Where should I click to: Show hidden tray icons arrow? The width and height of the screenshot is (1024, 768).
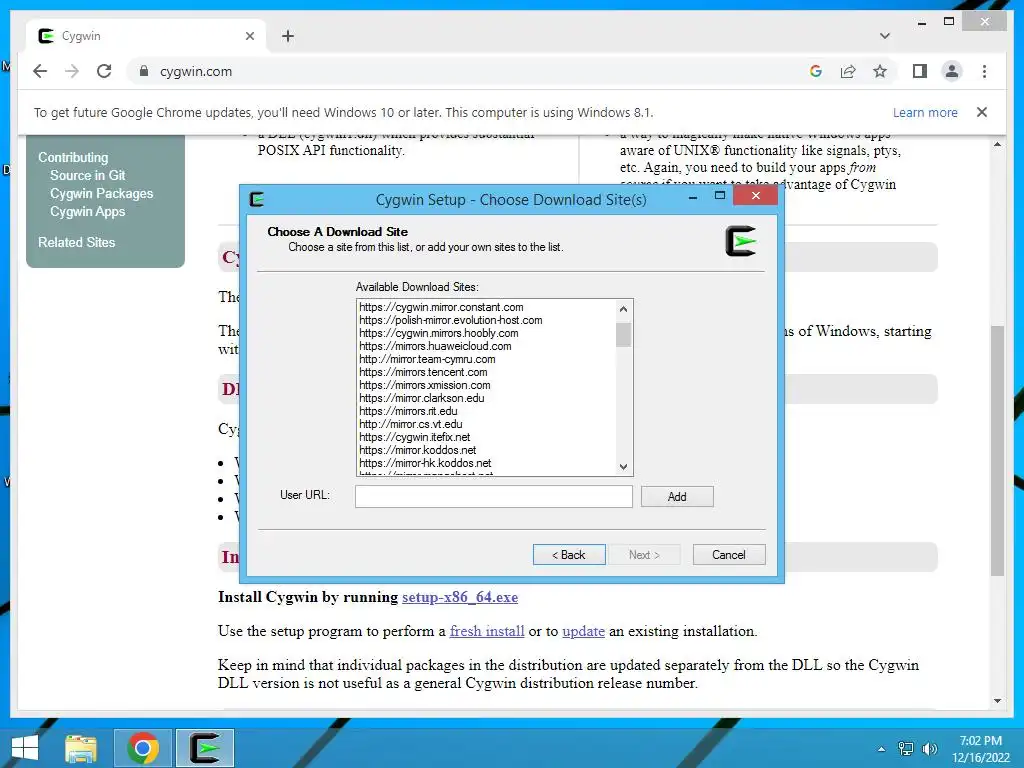tap(881, 749)
